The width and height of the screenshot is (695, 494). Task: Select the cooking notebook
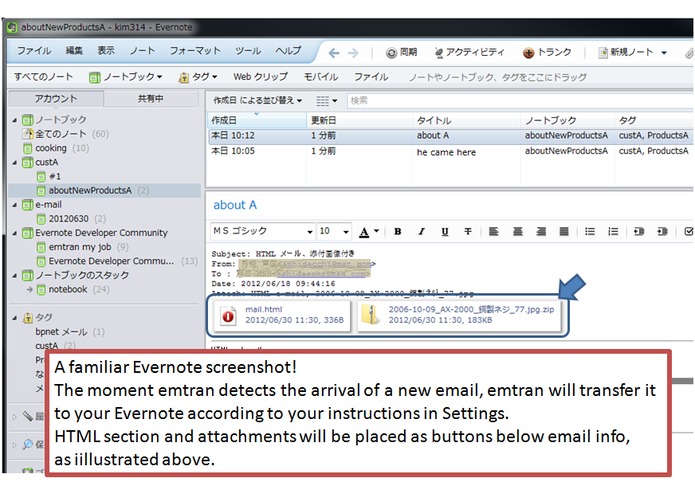click(x=51, y=148)
